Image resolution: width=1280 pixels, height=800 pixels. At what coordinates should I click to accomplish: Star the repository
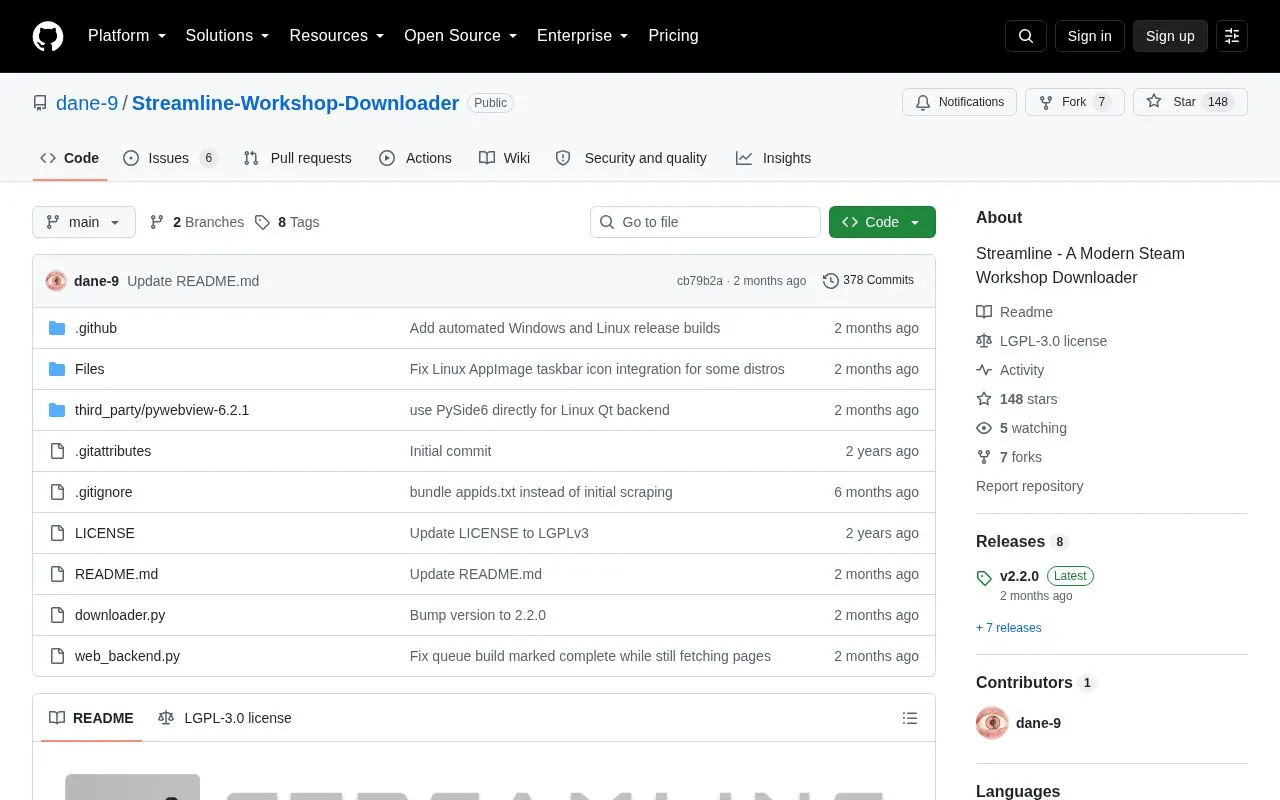(x=1190, y=102)
